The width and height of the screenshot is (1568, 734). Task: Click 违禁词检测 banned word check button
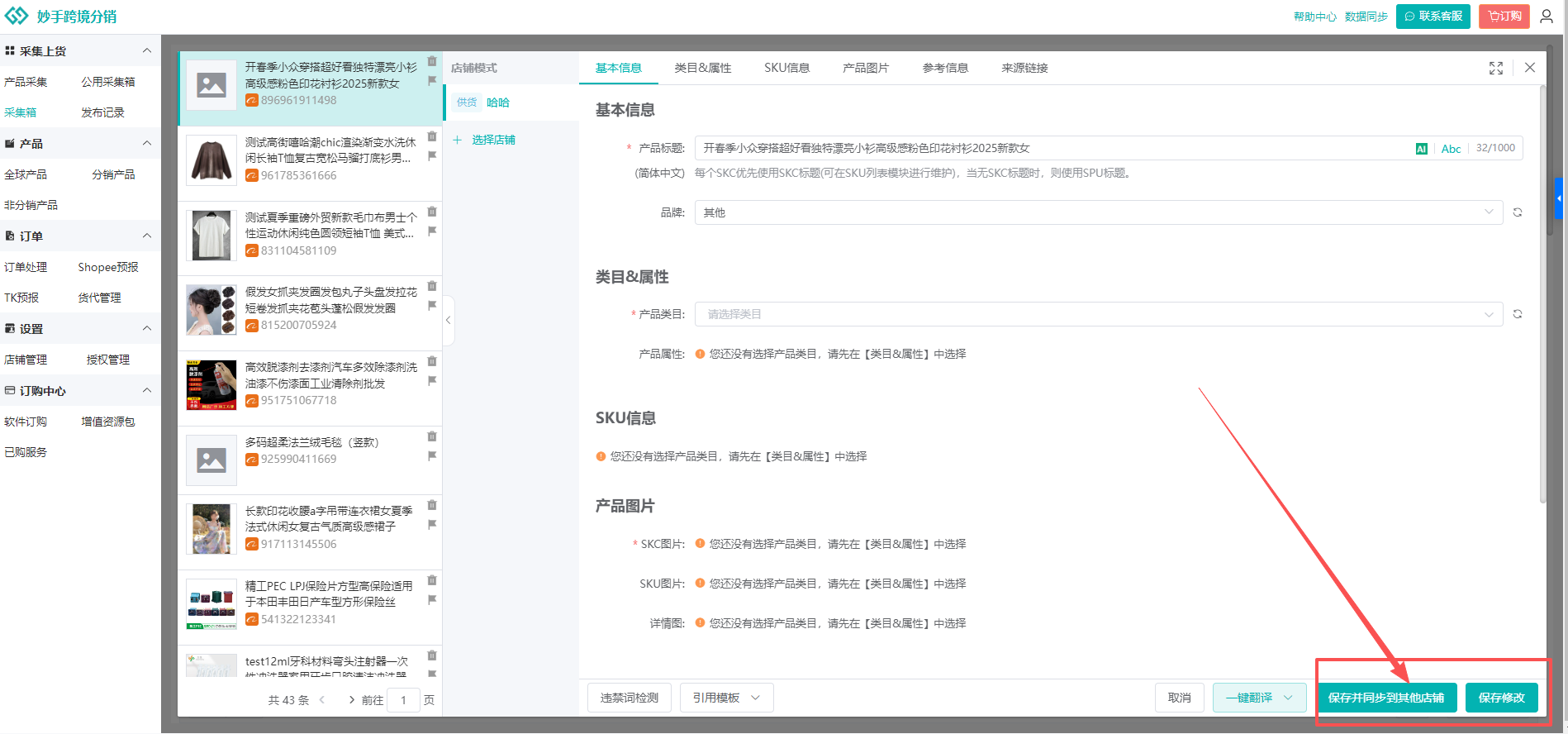point(629,698)
